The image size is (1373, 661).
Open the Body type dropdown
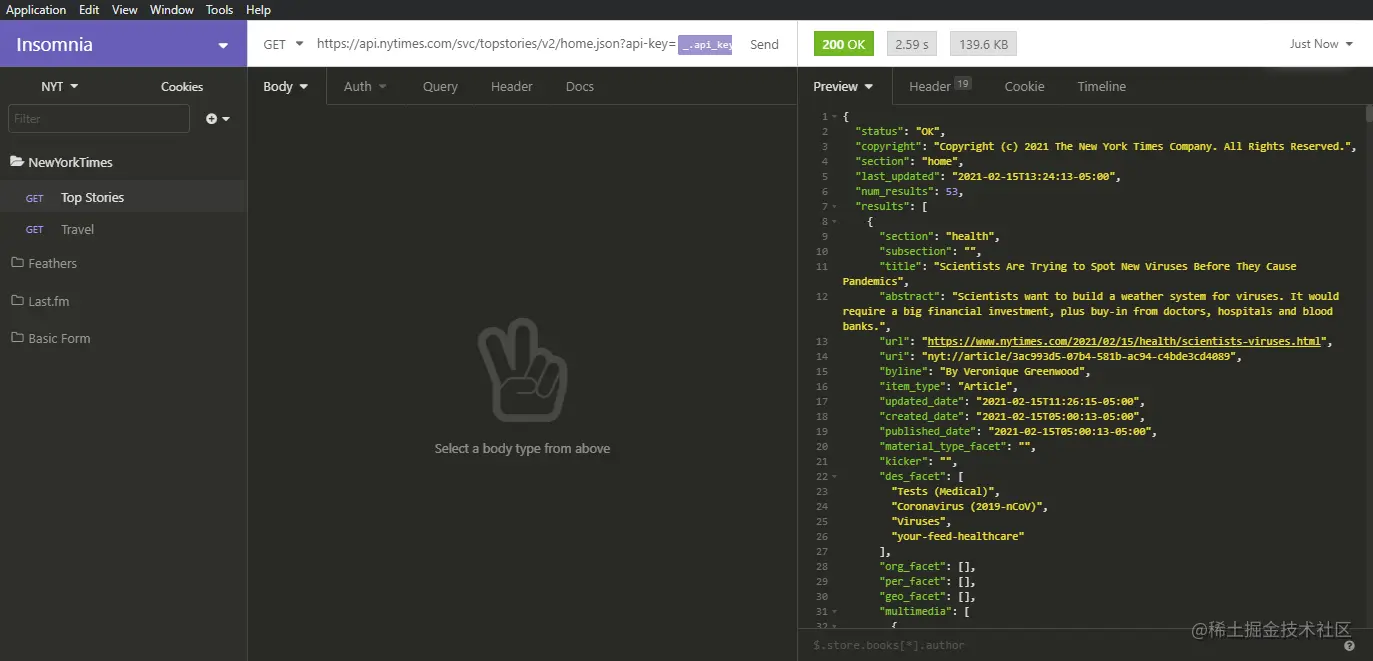pos(287,86)
